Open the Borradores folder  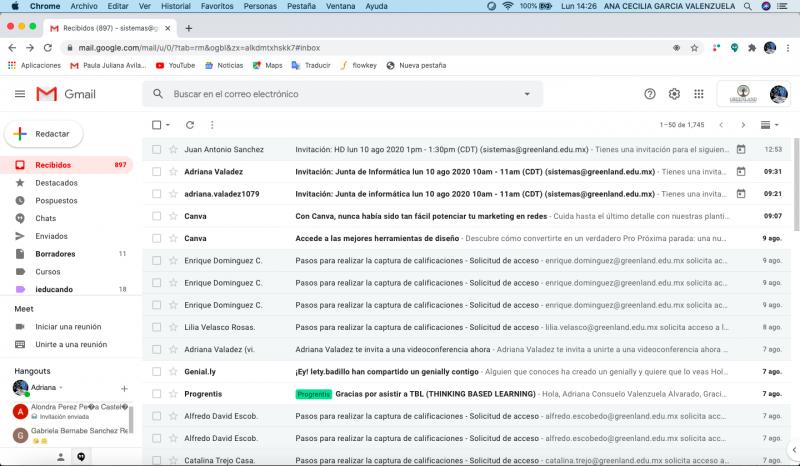[x=55, y=254]
